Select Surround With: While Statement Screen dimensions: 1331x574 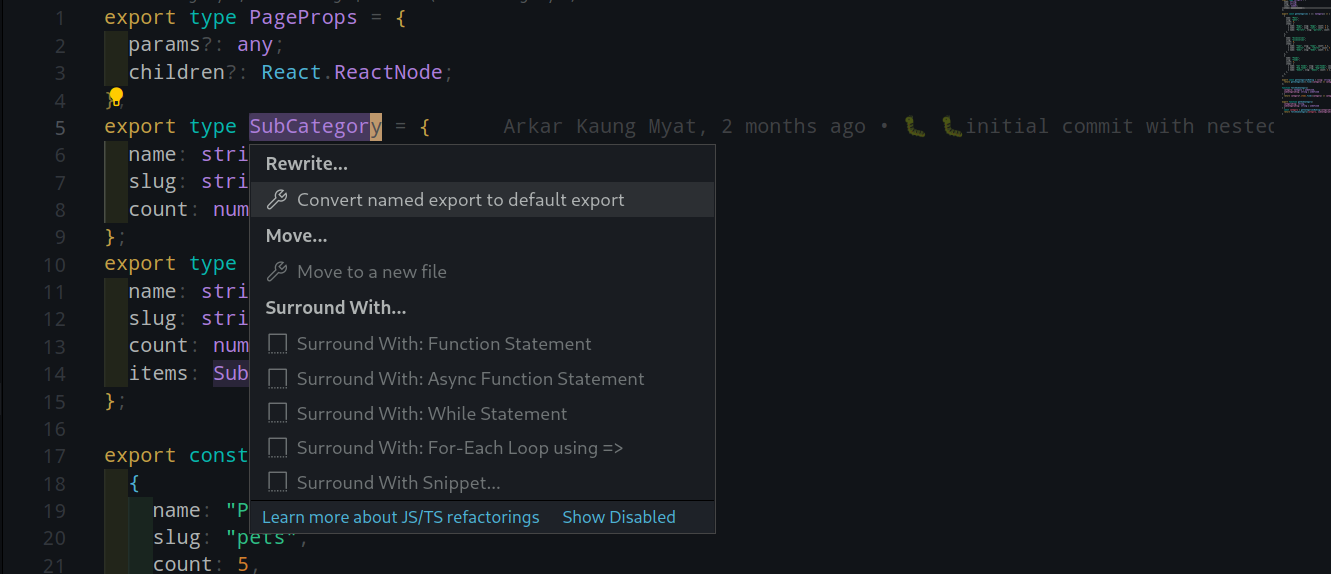[x=482, y=414]
